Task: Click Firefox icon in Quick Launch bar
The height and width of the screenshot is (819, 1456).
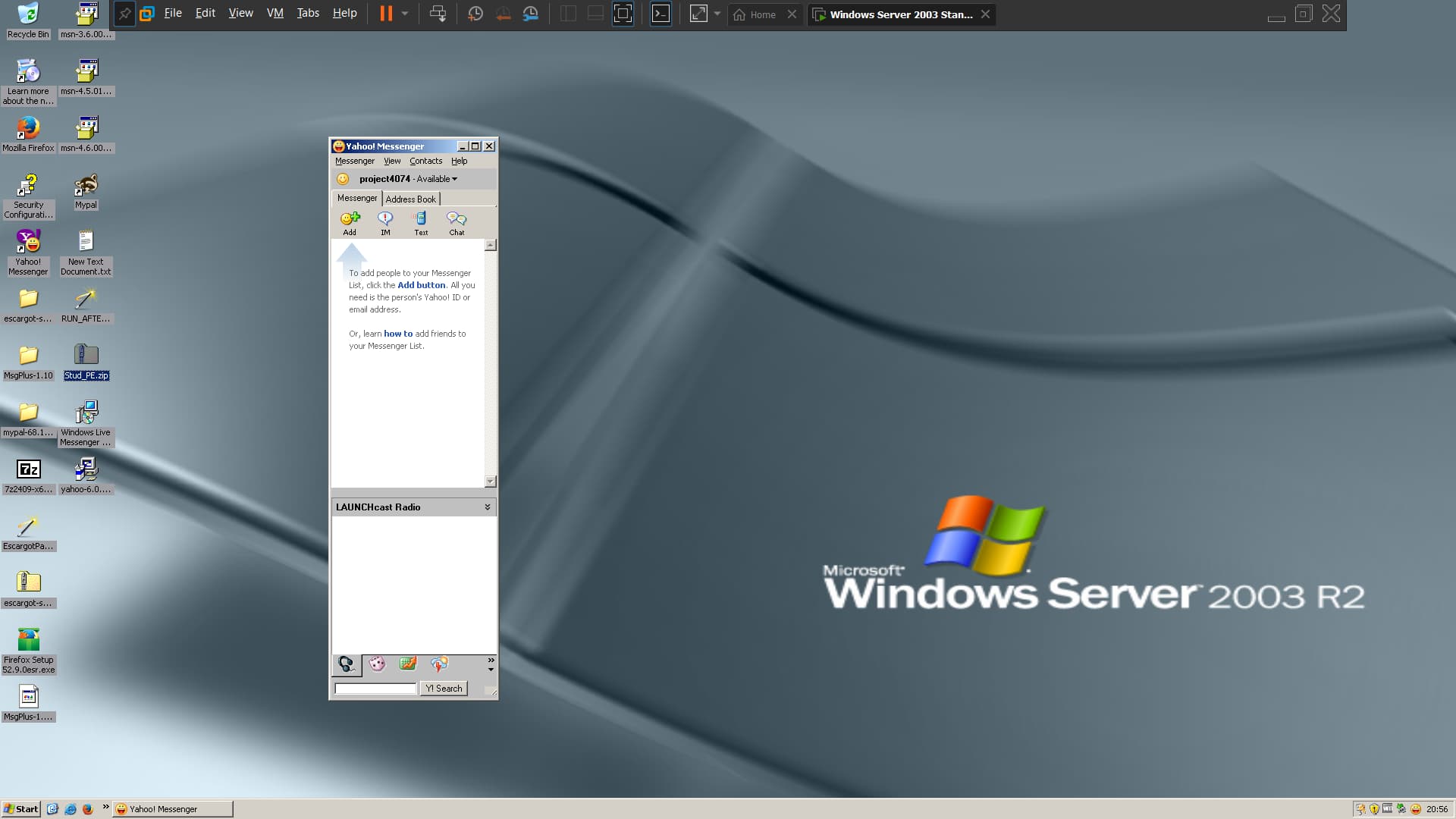Action: pos(87,809)
